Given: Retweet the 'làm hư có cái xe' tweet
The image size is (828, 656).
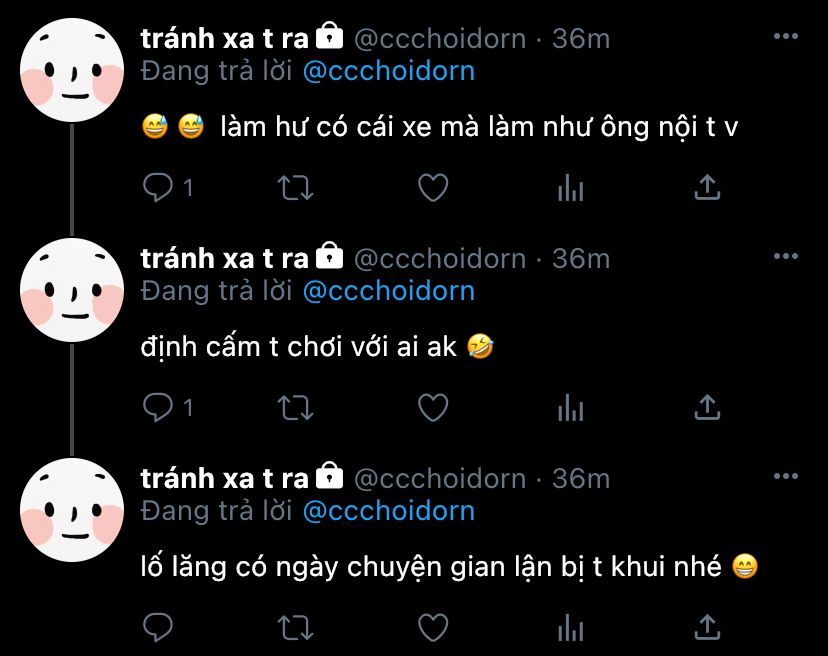Looking at the screenshot, I should [x=296, y=188].
